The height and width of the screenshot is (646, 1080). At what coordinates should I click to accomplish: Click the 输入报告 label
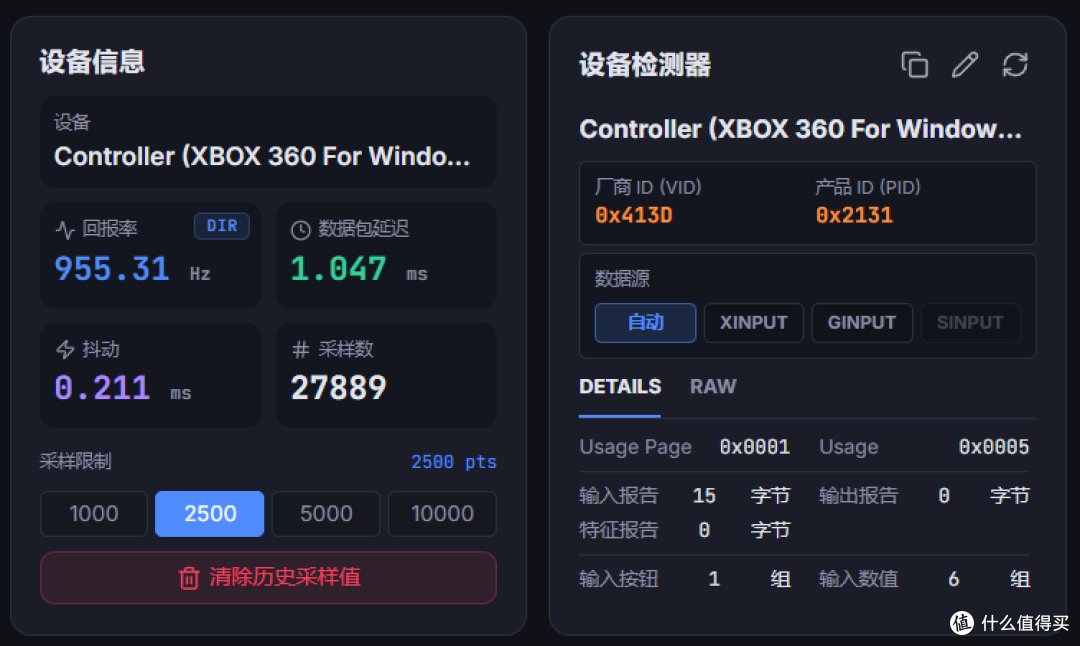(x=619, y=496)
